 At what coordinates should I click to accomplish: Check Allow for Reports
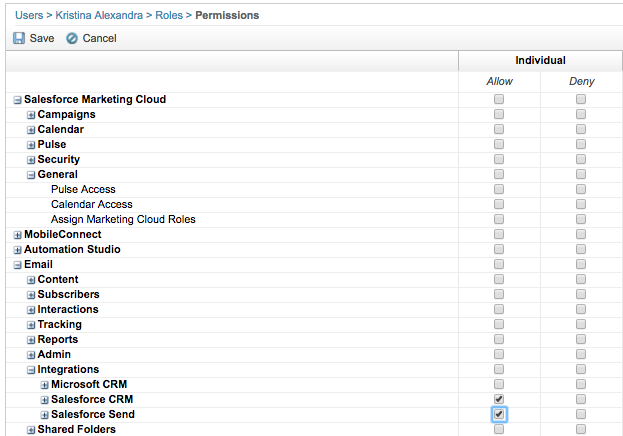[499, 339]
